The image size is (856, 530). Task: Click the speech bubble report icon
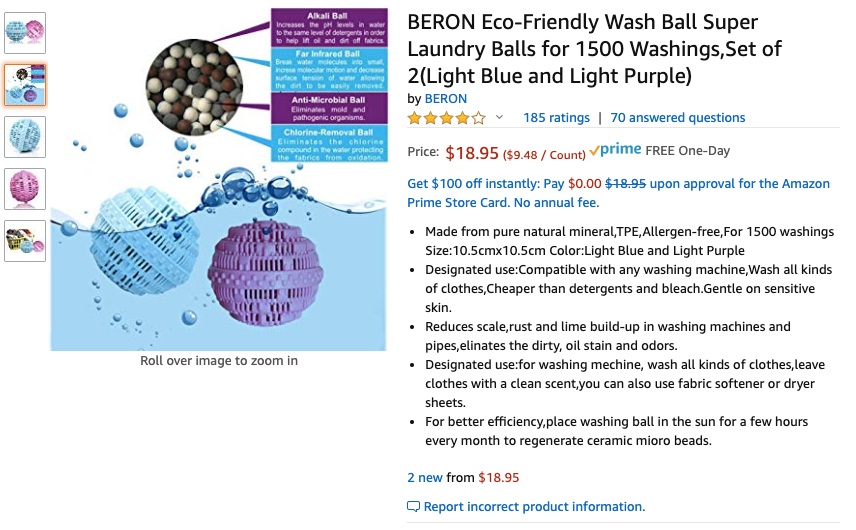[413, 507]
